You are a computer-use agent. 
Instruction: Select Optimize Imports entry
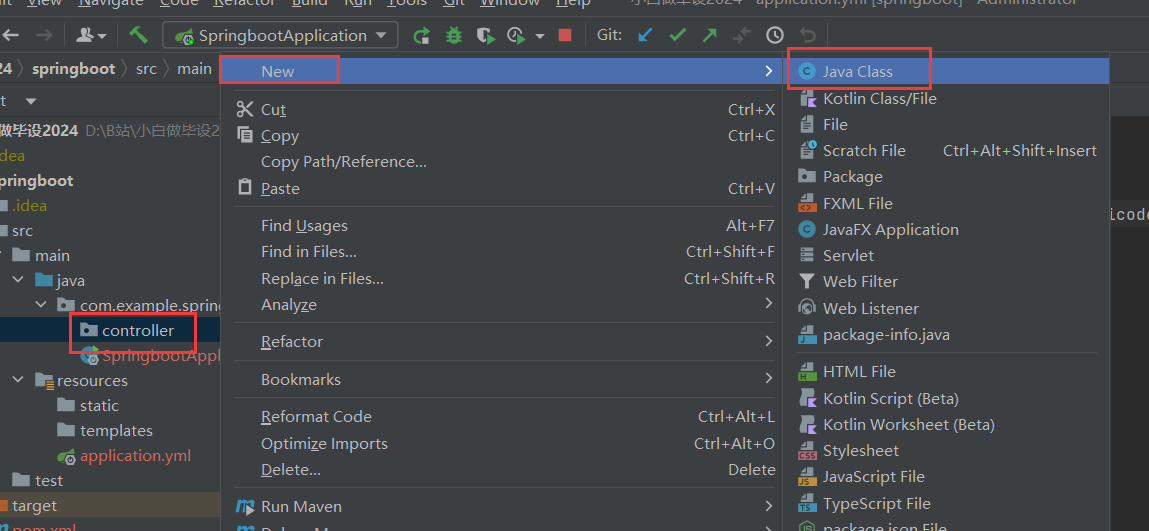[x=502, y=444]
